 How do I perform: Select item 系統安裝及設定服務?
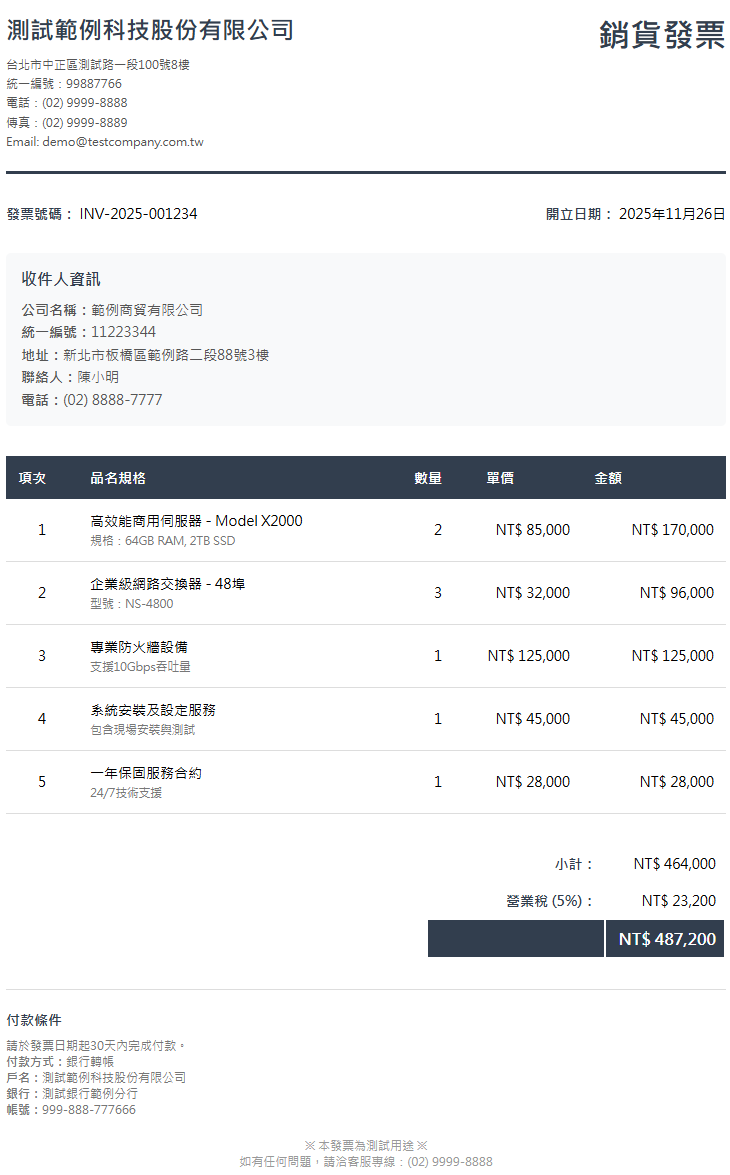(153, 710)
